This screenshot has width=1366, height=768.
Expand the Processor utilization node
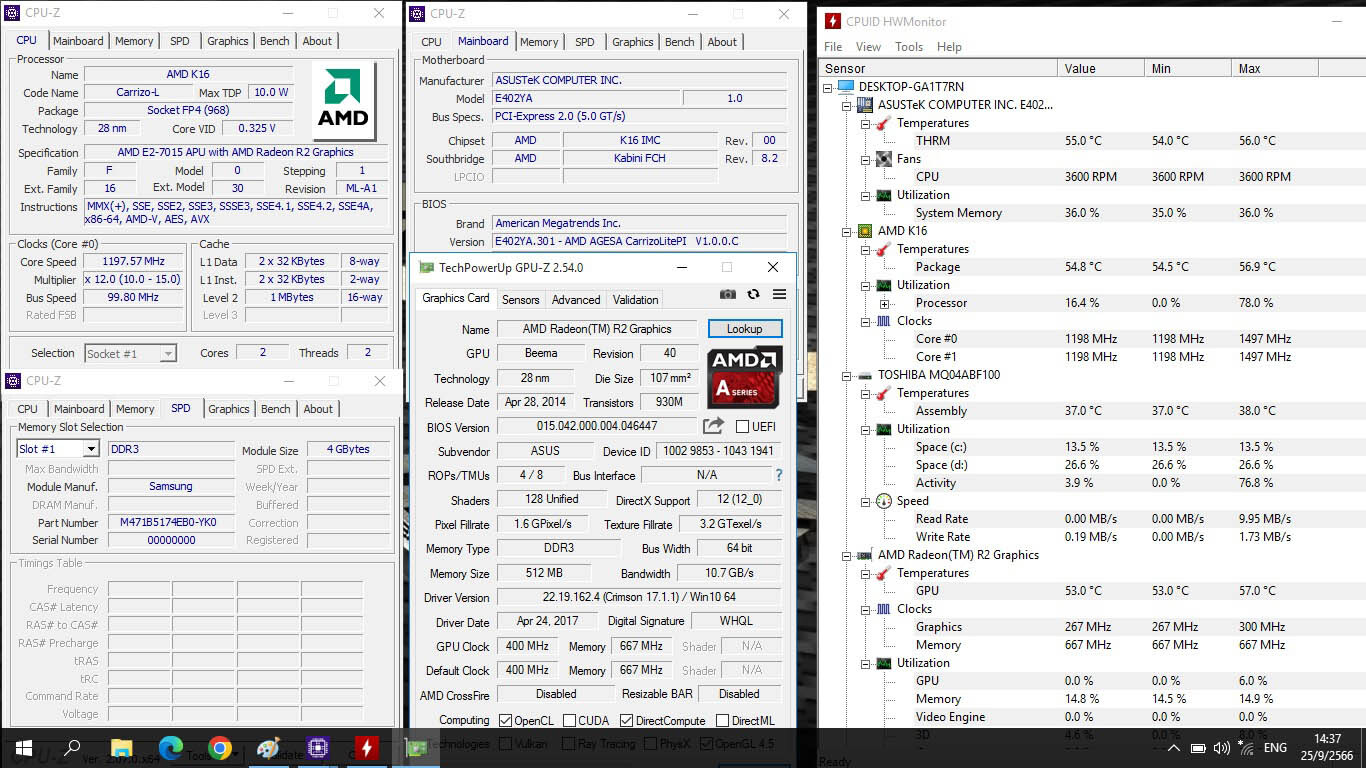(x=884, y=303)
